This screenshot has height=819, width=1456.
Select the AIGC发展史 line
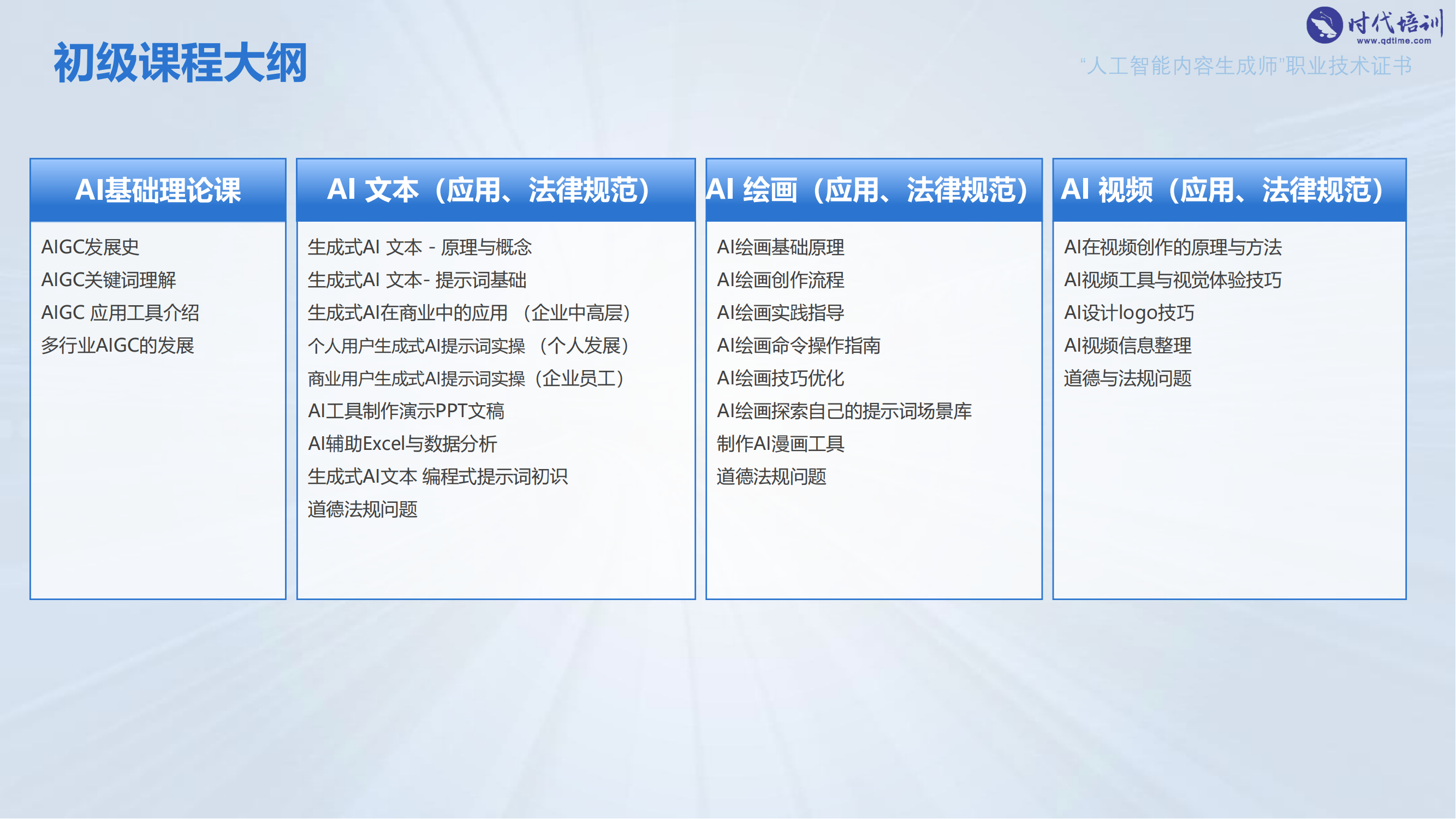pos(90,247)
